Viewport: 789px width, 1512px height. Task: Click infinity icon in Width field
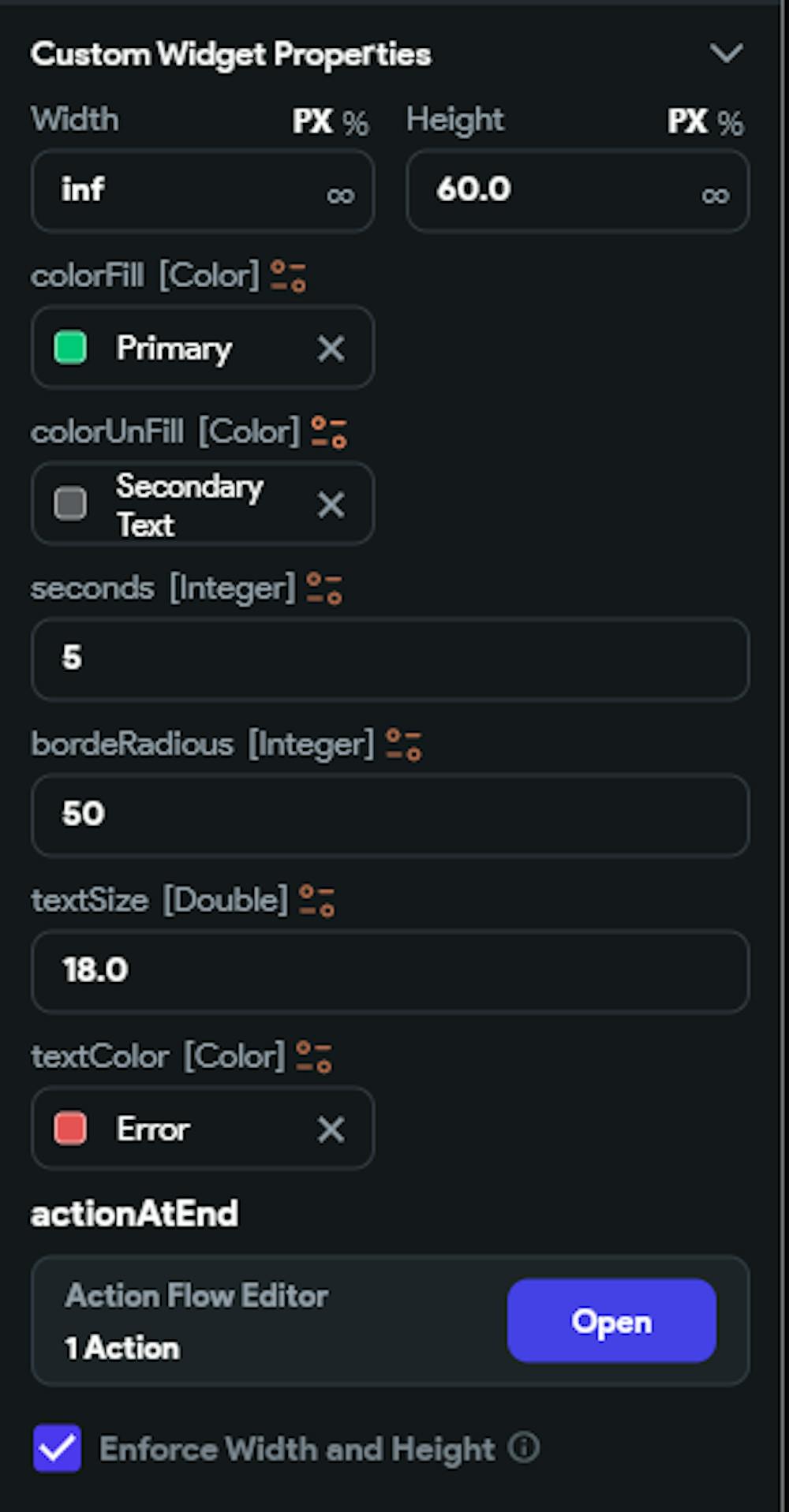click(341, 195)
